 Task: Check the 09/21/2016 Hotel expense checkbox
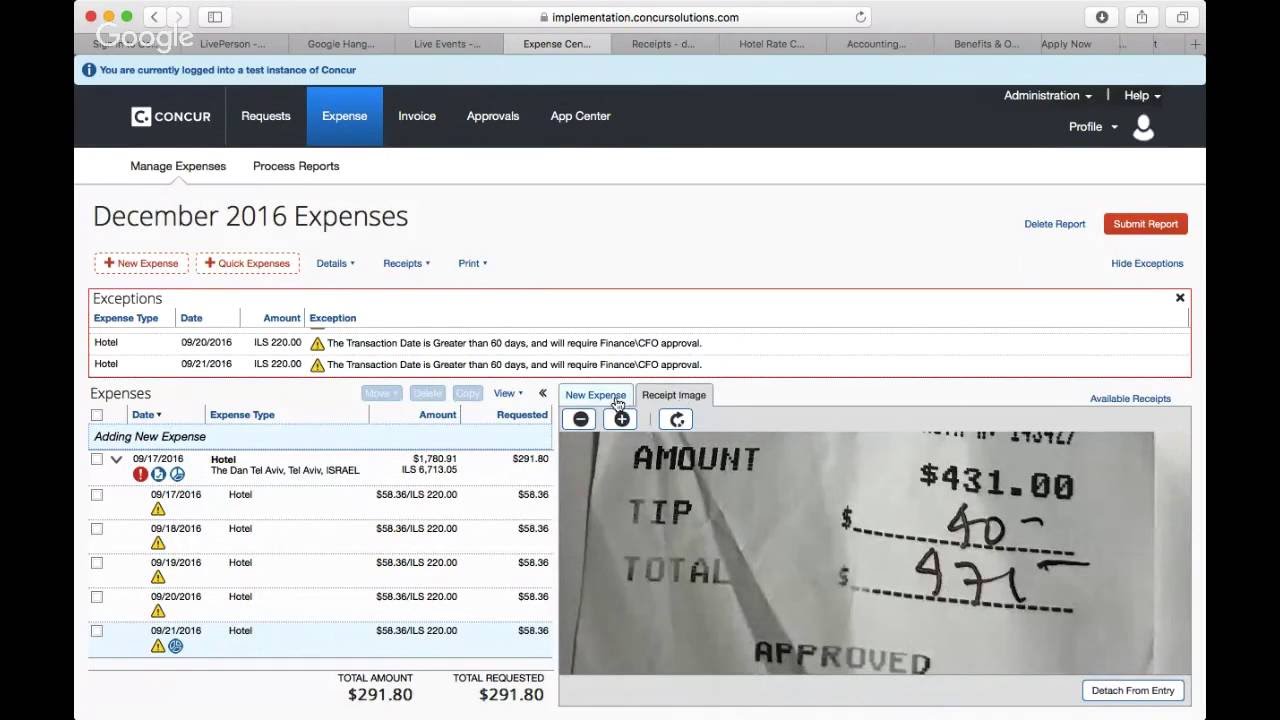[x=97, y=631]
